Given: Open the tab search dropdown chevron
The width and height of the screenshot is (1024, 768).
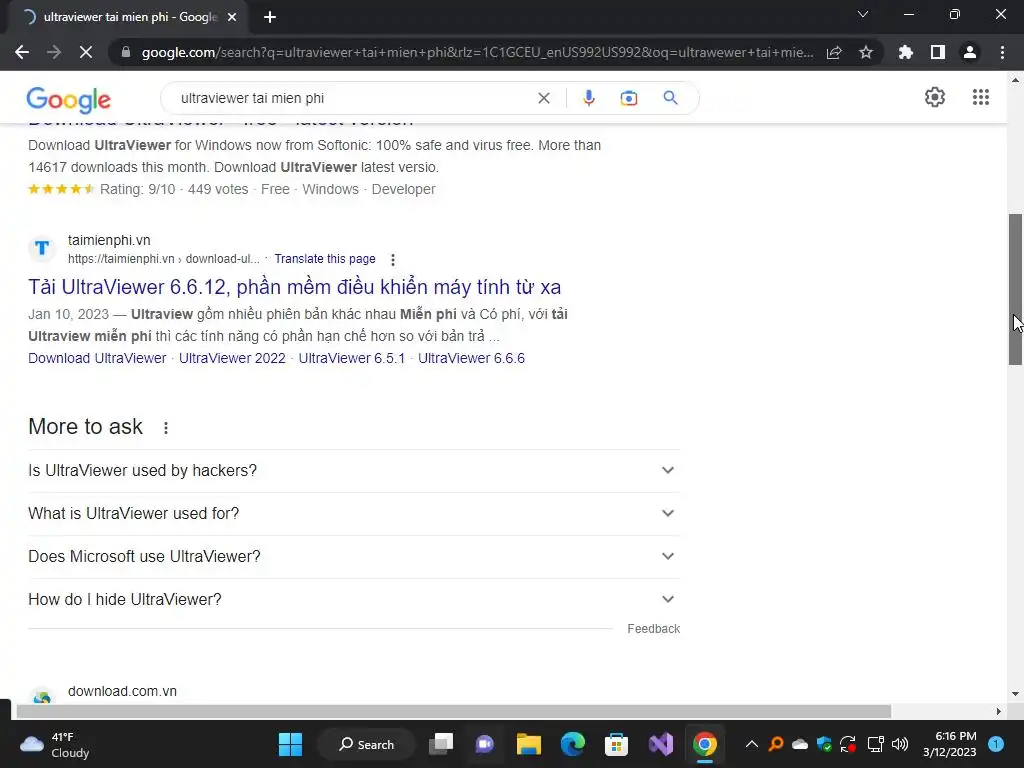Looking at the screenshot, I should point(863,14).
